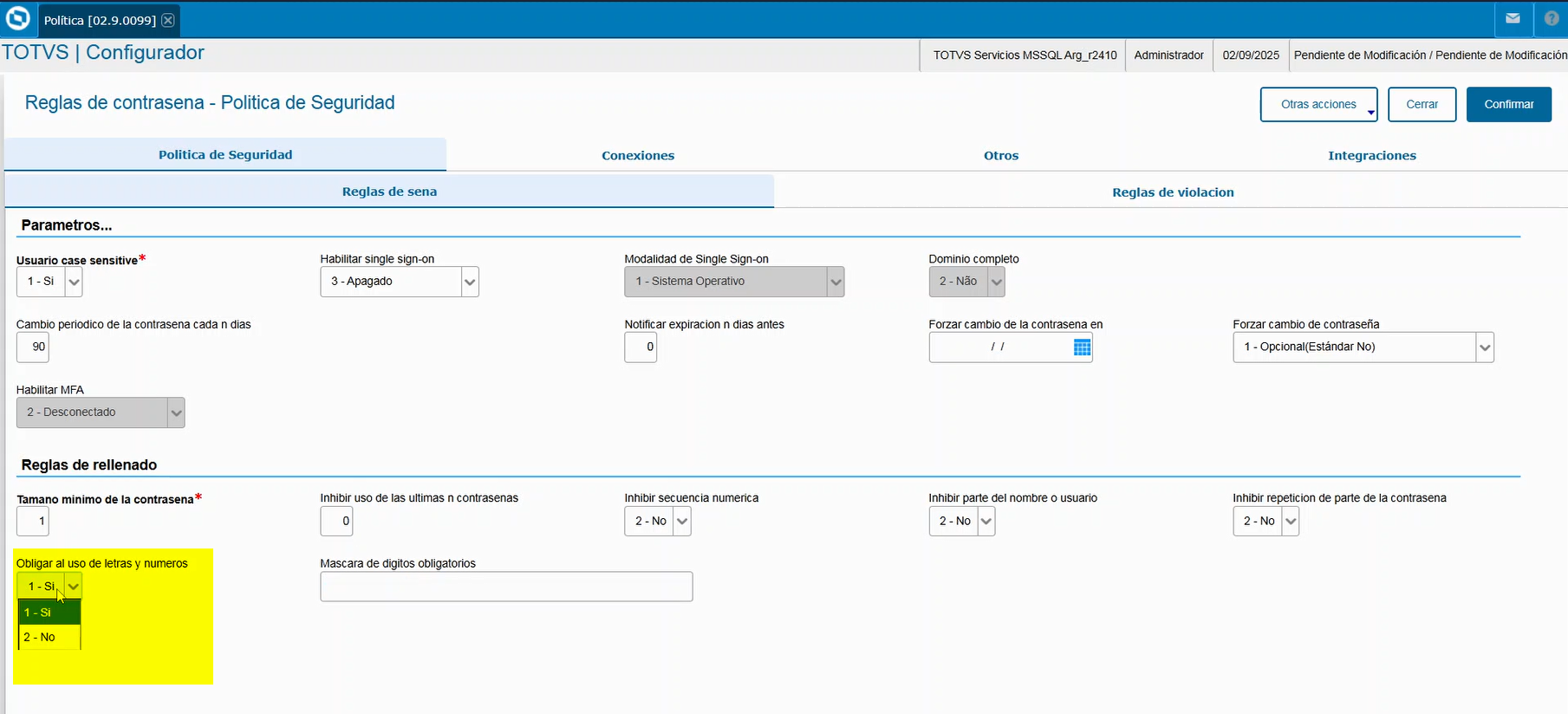1568x714 pixels.
Task: Expand Usuario case sensitive dropdown
Action: pos(74,282)
